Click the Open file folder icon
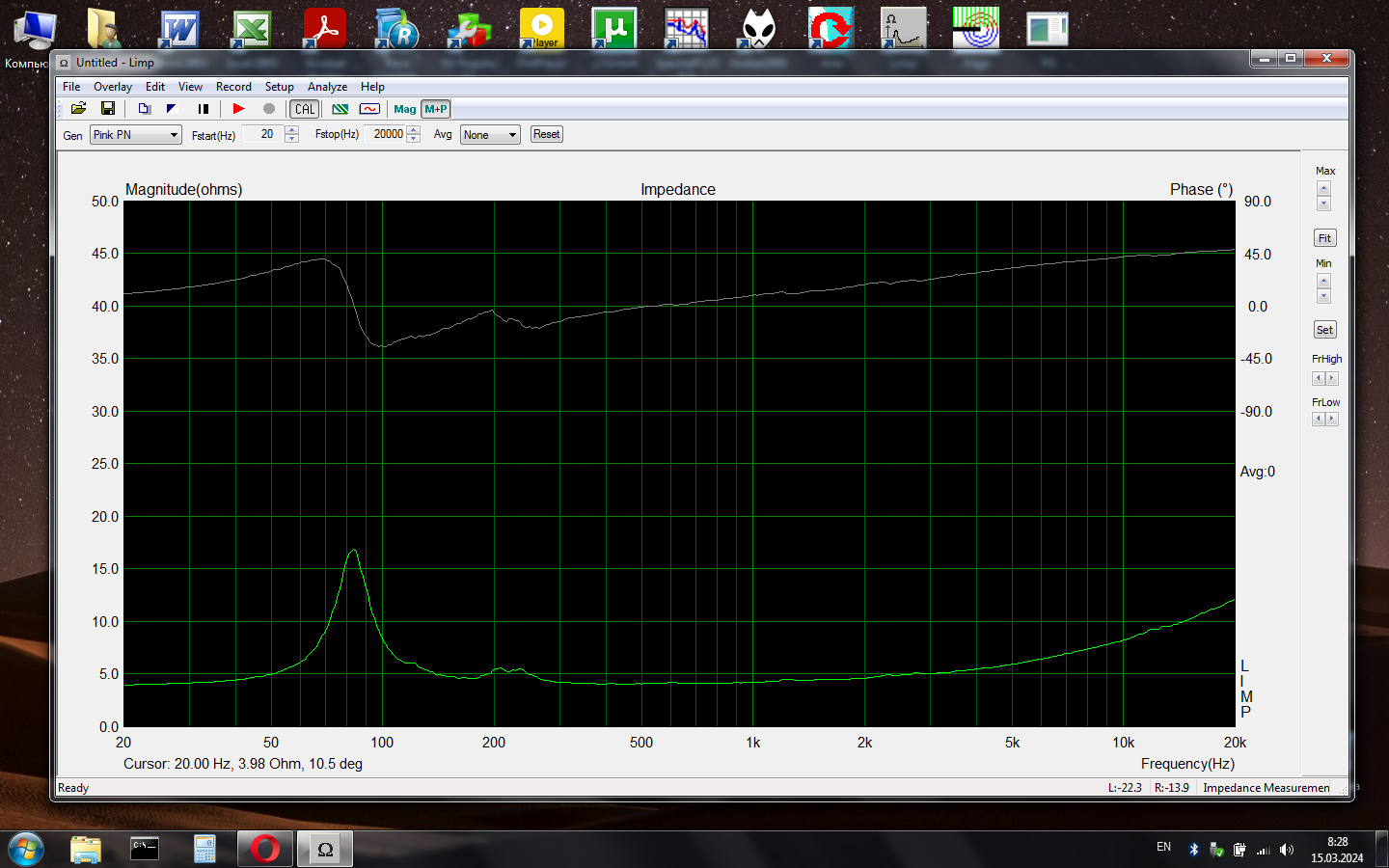This screenshot has height=868, width=1389. (x=79, y=109)
